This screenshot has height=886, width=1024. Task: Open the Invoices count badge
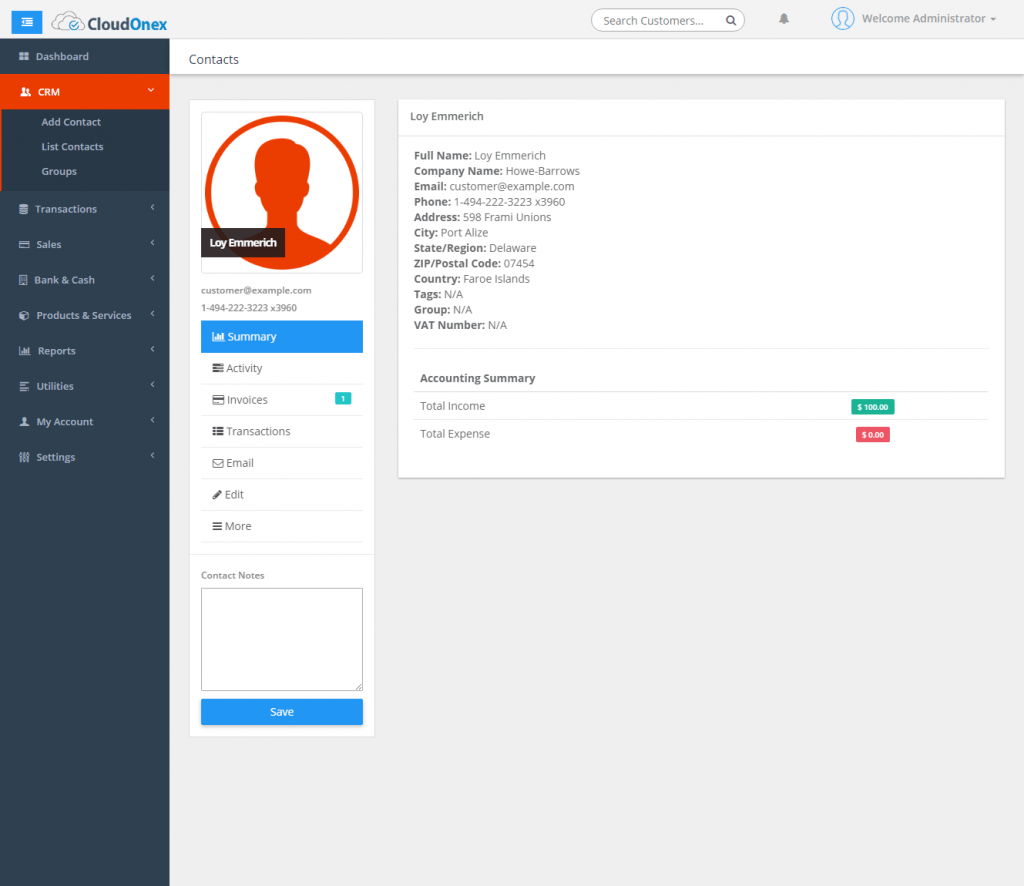[342, 399]
